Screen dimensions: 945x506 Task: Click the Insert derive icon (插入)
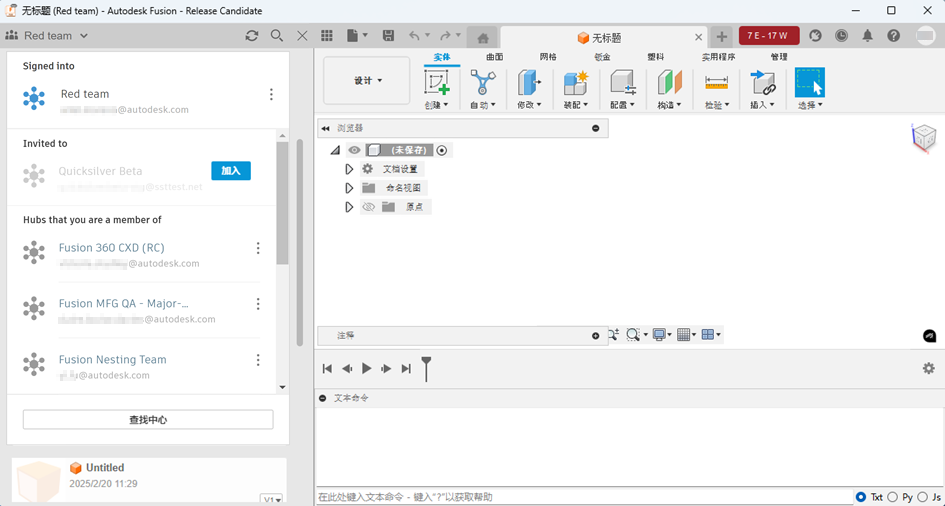[763, 82]
